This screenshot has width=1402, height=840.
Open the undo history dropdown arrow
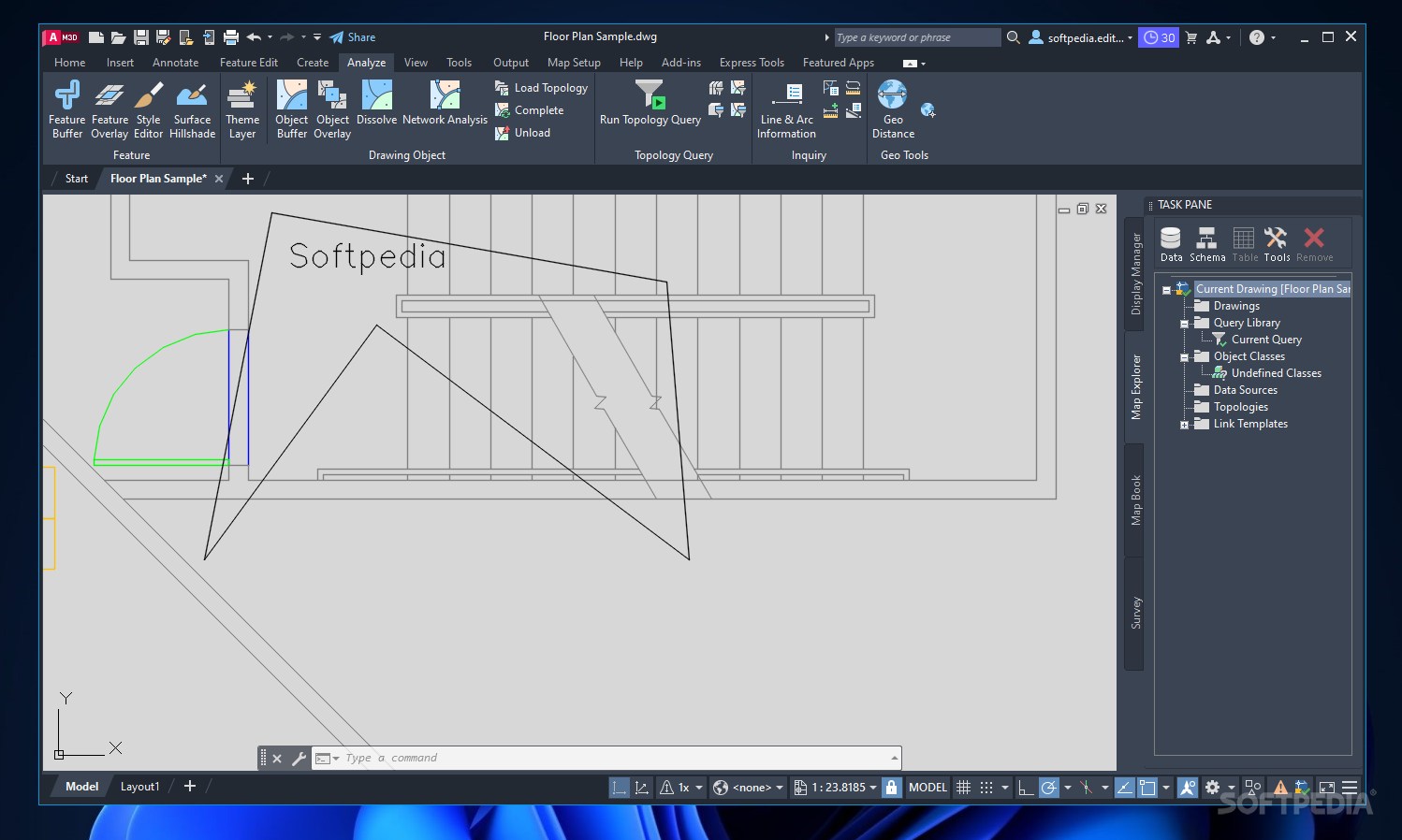point(270,37)
